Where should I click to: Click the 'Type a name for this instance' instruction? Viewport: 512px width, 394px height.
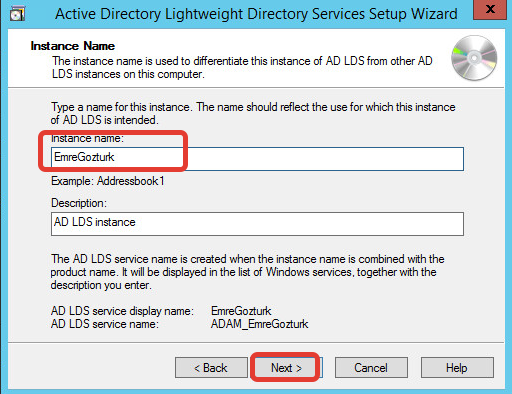[253, 113]
